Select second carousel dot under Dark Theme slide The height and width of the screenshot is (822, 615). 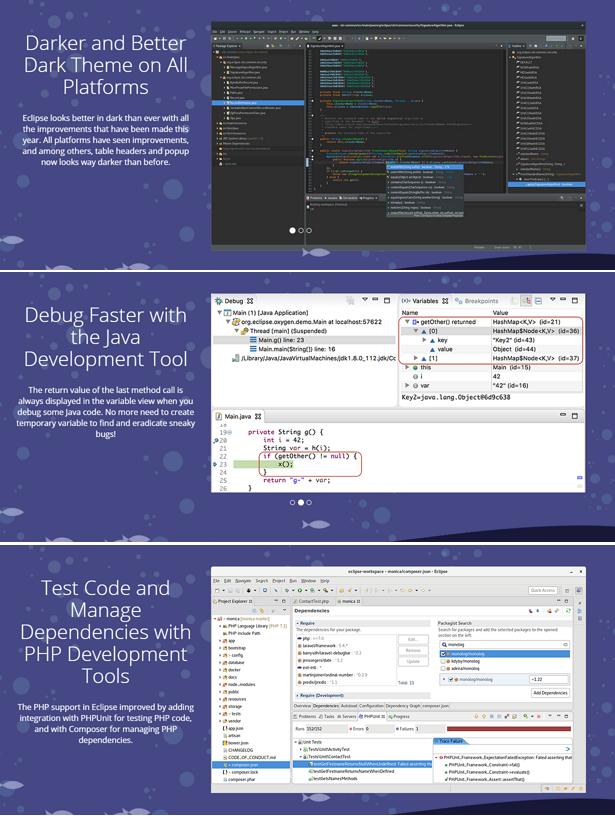click(x=301, y=230)
